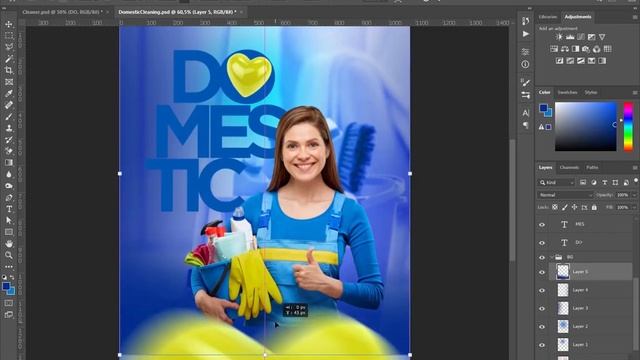Select the Blur tool

click(x=9, y=174)
